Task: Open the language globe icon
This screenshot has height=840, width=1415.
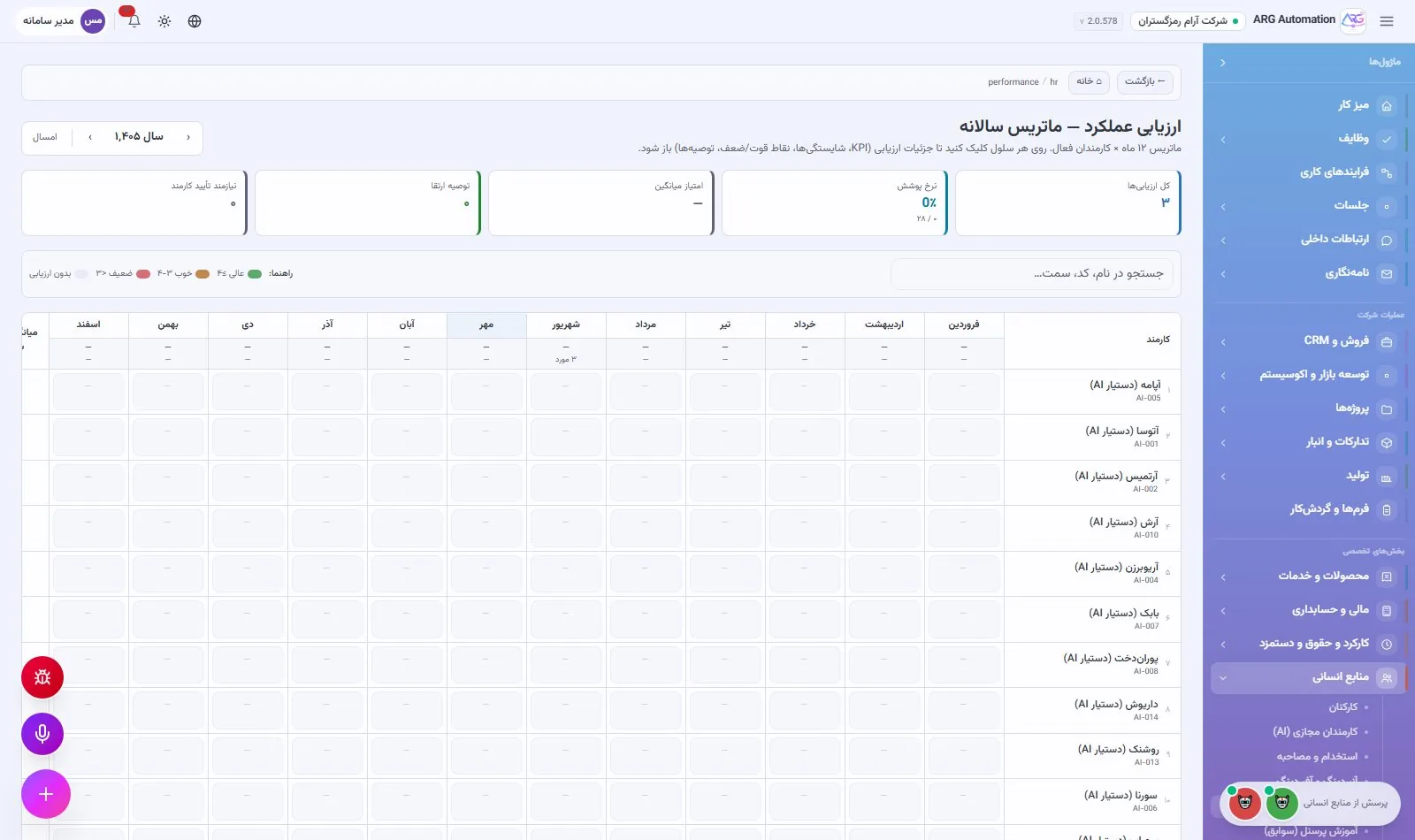Action: (x=195, y=21)
